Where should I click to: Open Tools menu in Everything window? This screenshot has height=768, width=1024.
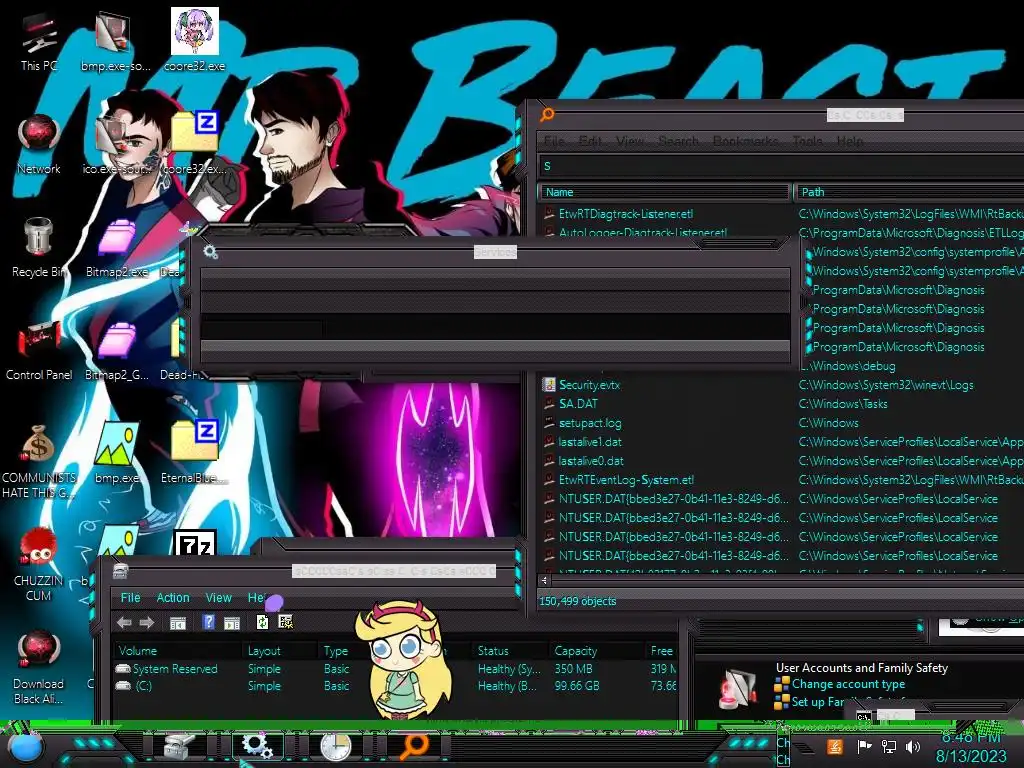[x=807, y=140]
